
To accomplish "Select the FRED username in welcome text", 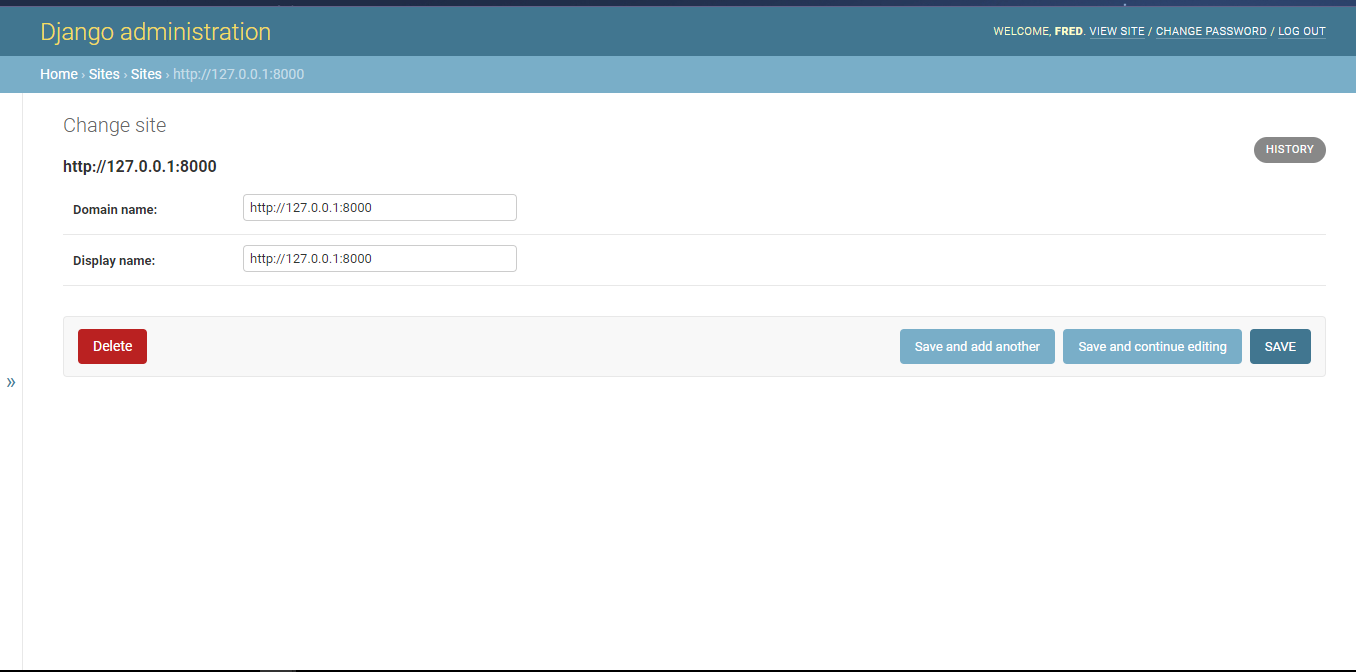I will coord(1068,32).
